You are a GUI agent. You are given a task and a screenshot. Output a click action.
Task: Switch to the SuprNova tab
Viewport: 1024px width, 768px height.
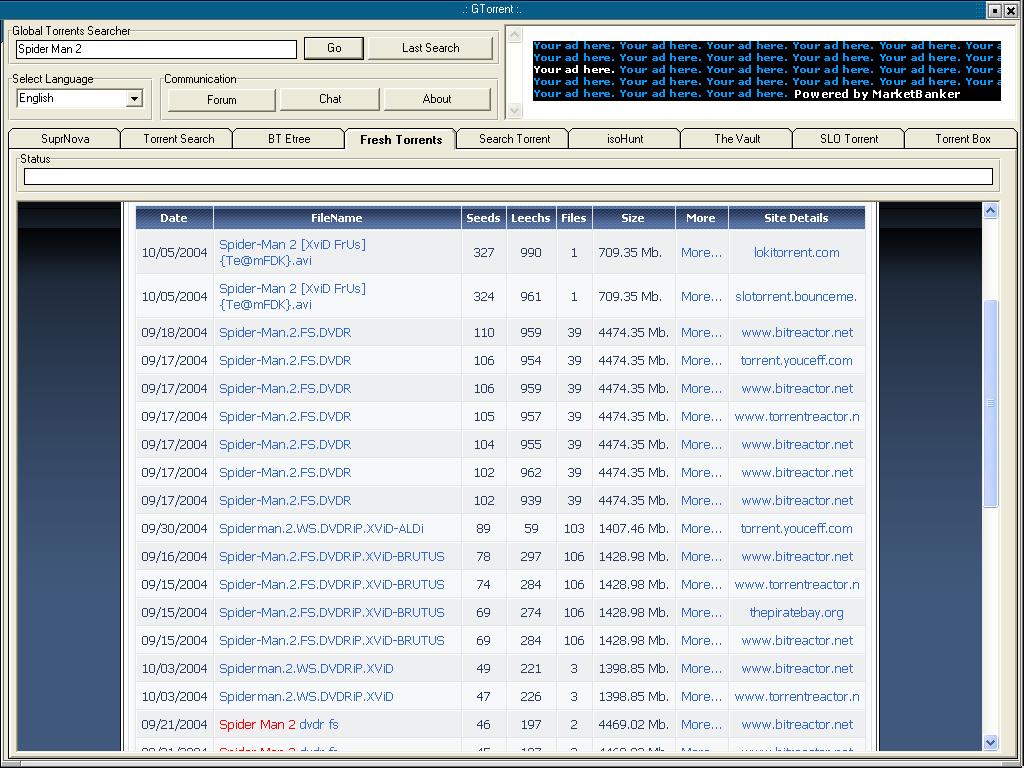pos(65,139)
